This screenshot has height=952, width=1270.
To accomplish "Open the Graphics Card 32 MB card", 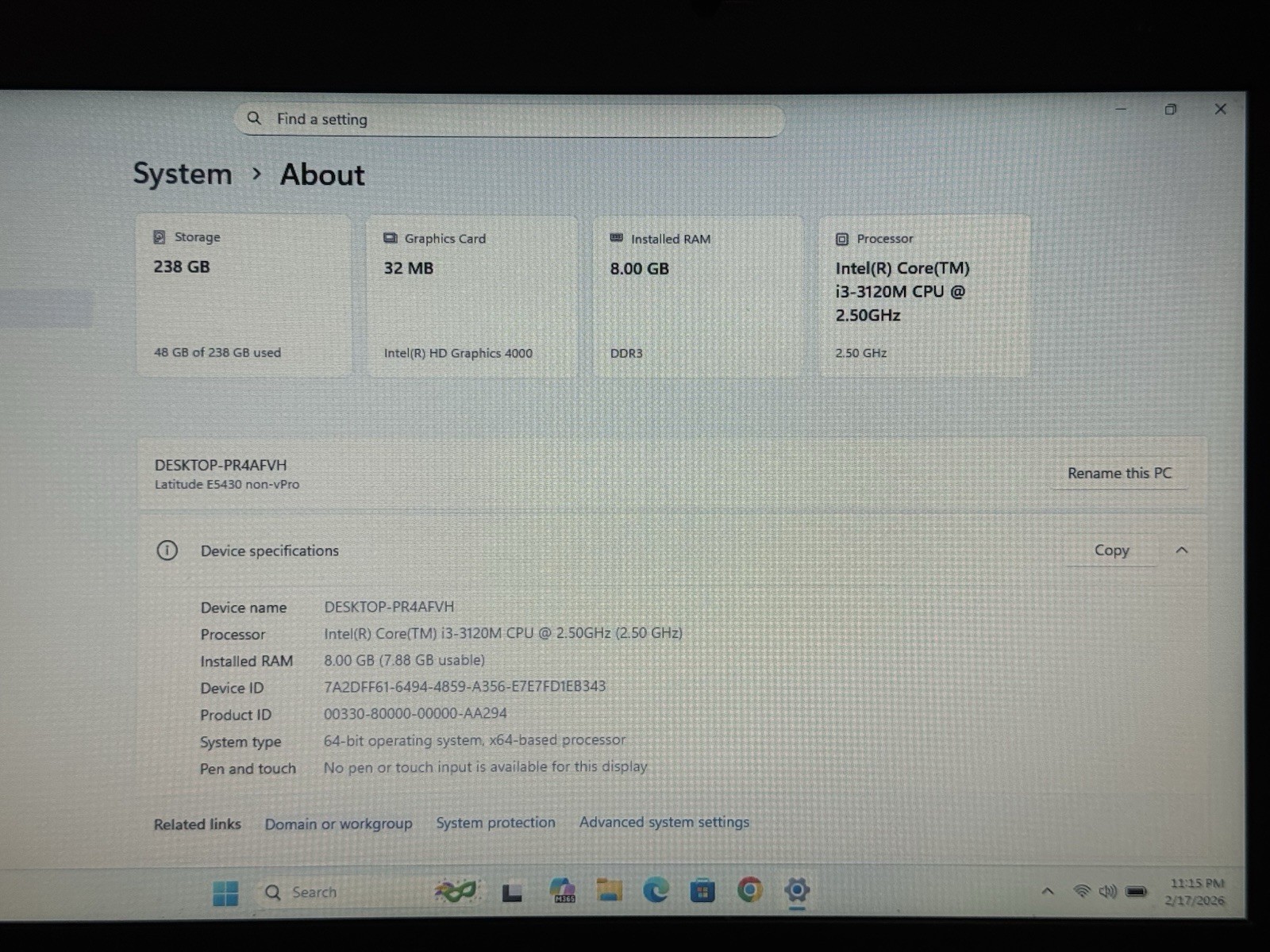I will coord(471,296).
